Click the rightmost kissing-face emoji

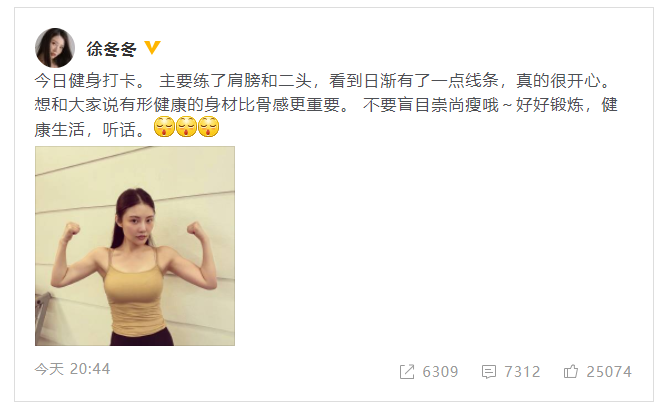pos(208,126)
